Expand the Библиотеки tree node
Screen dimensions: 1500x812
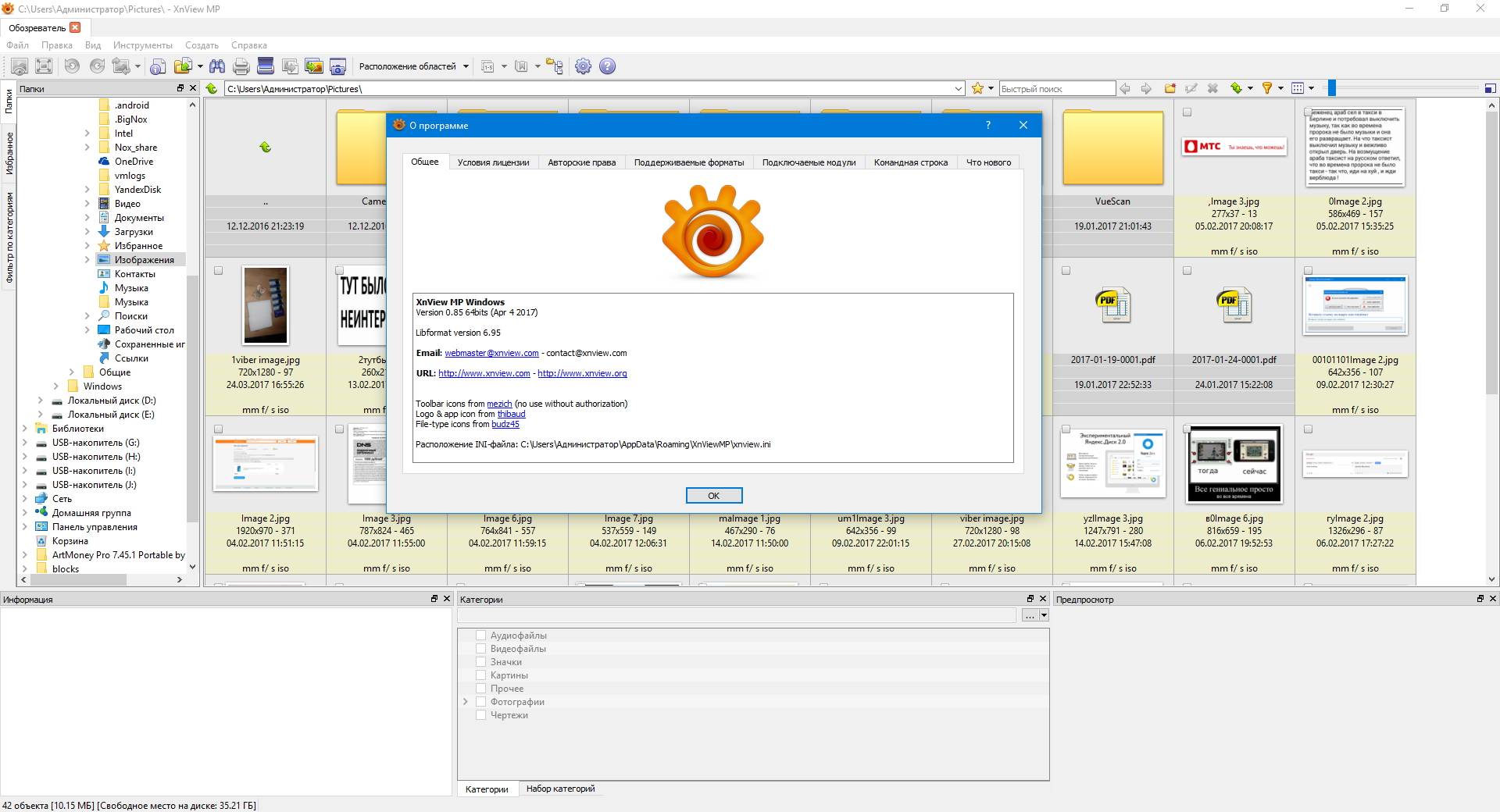[x=25, y=429]
